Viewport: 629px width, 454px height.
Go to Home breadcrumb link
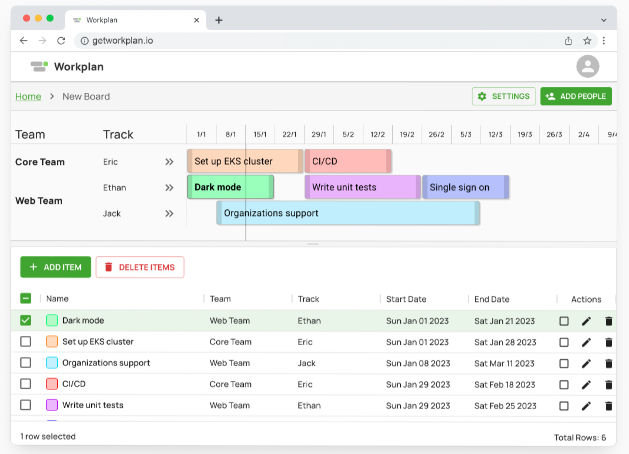[28, 97]
